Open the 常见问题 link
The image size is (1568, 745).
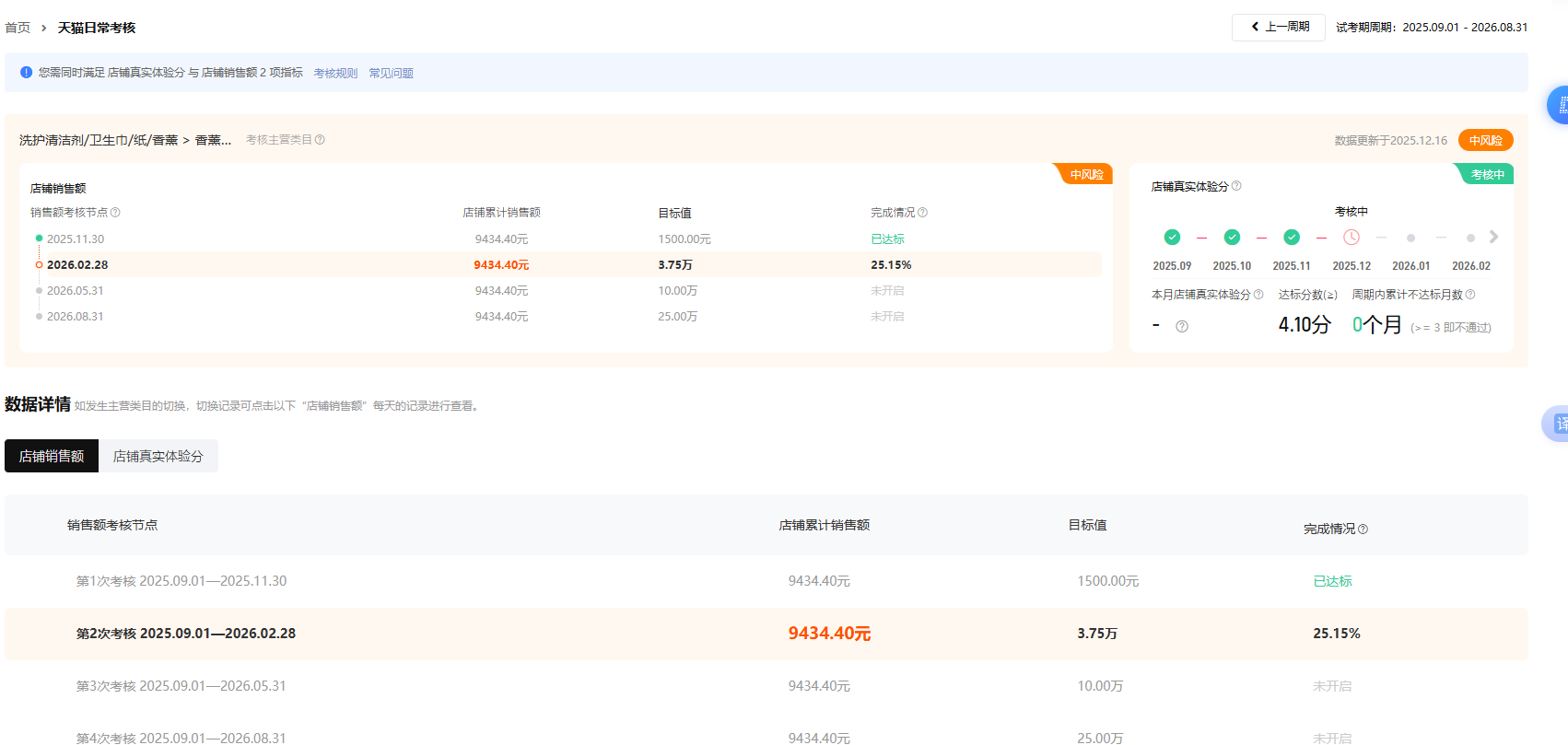[x=391, y=74]
